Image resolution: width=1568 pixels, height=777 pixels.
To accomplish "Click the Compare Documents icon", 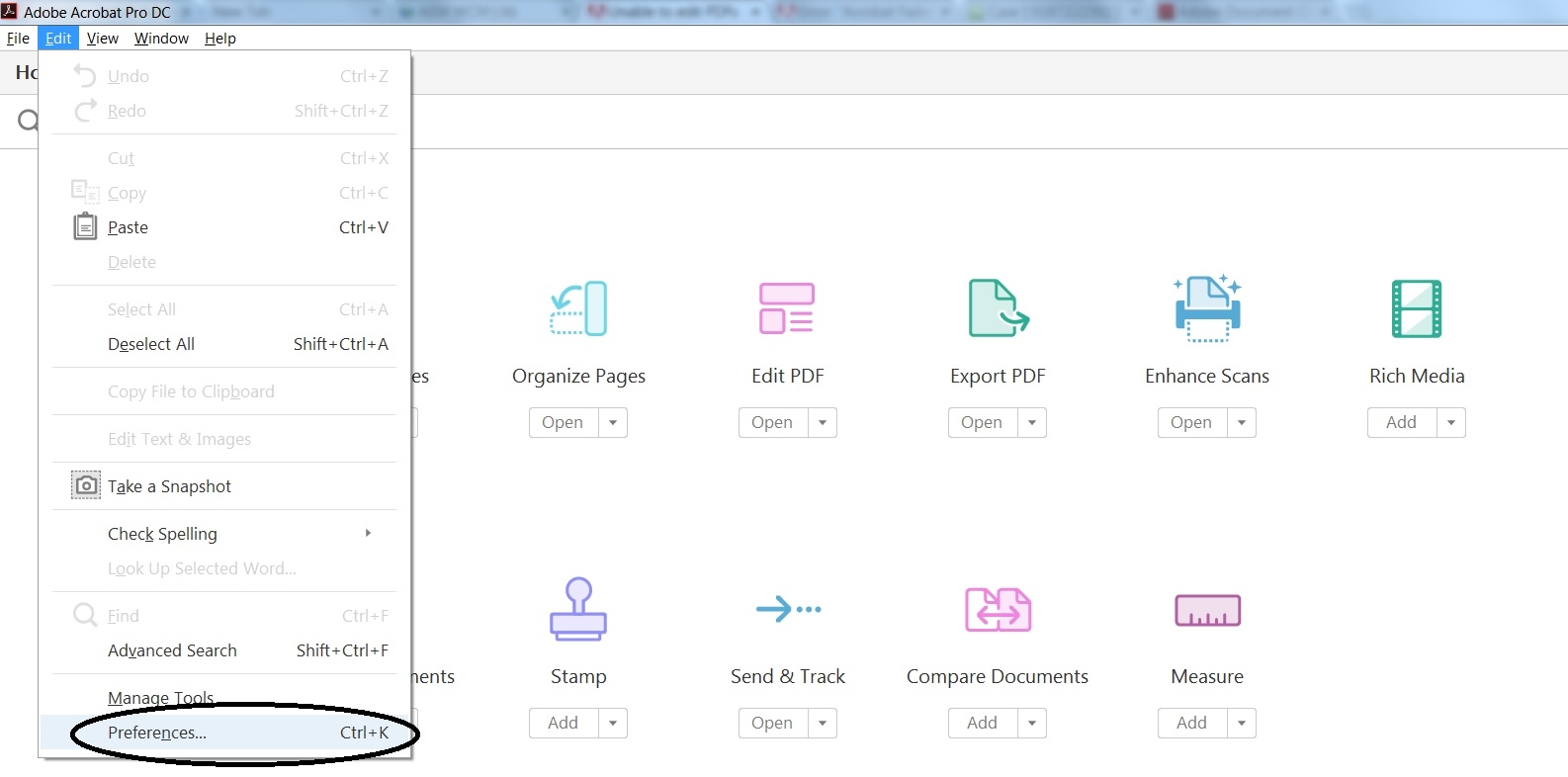I will (998, 609).
